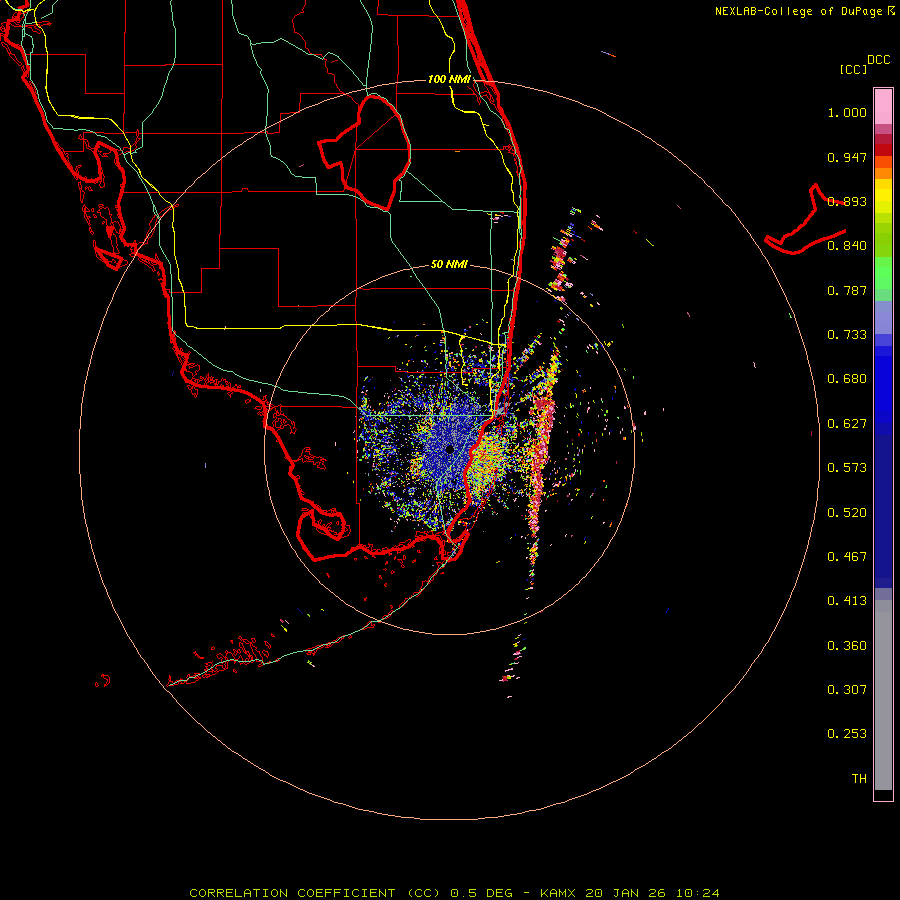Viewport: 900px width, 900px height.
Task: Click the 0.680 legend value
Action: pyautogui.click(x=847, y=379)
